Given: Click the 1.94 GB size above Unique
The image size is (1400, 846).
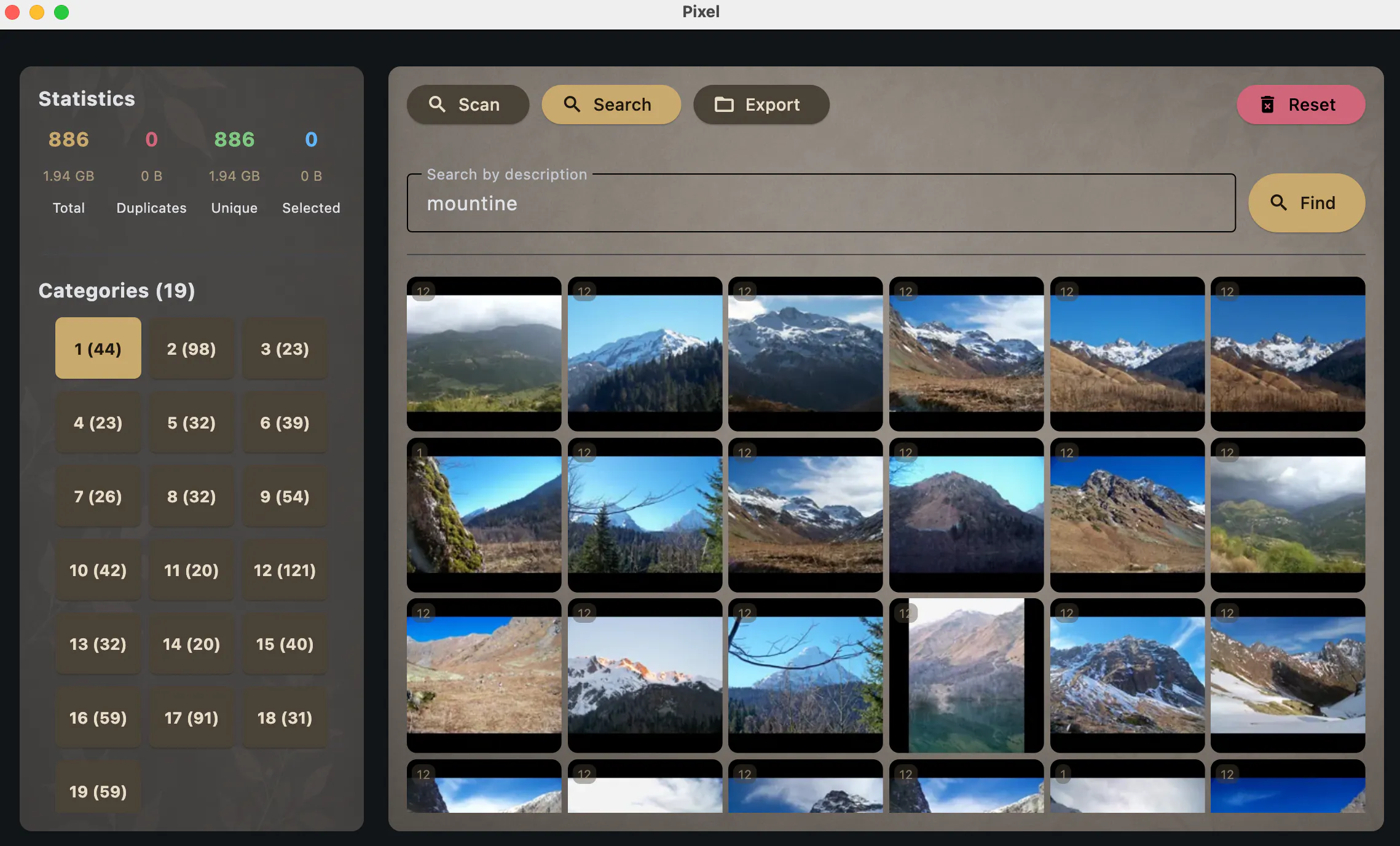Looking at the screenshot, I should pyautogui.click(x=234, y=176).
